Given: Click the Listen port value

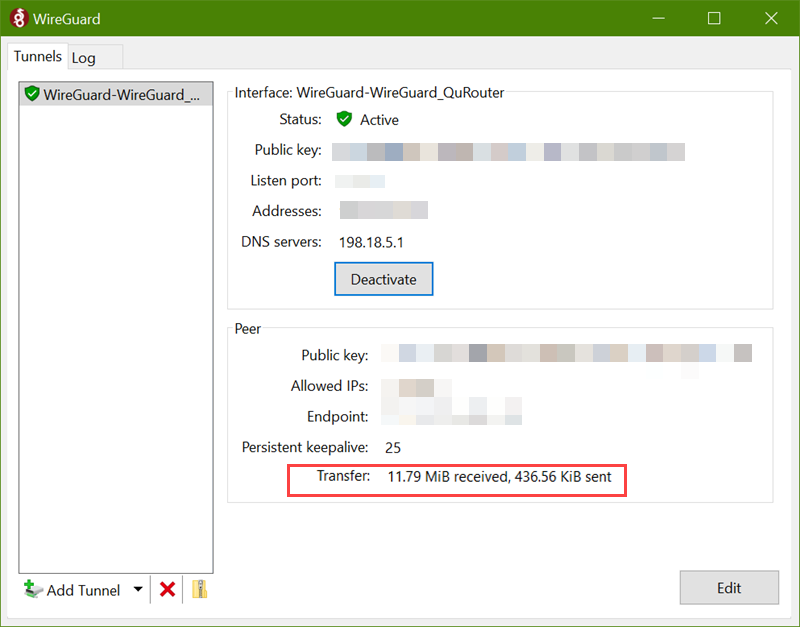Looking at the screenshot, I should (x=360, y=181).
